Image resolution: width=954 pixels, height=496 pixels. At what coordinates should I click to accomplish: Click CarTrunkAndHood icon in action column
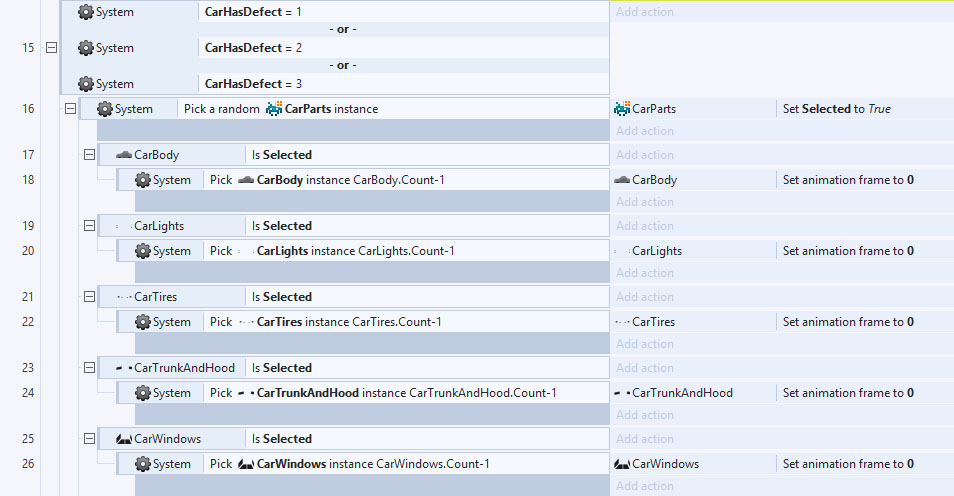click(622, 393)
